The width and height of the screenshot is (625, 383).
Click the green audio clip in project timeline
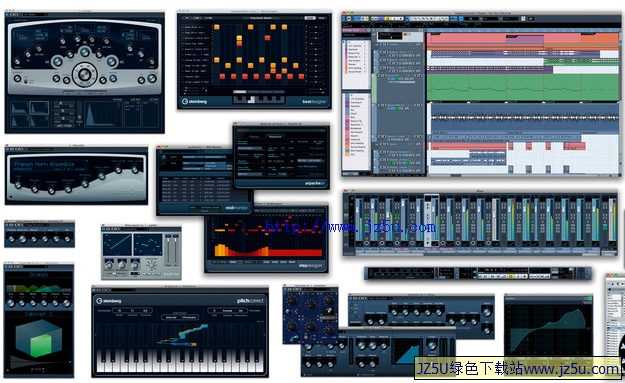522,87
